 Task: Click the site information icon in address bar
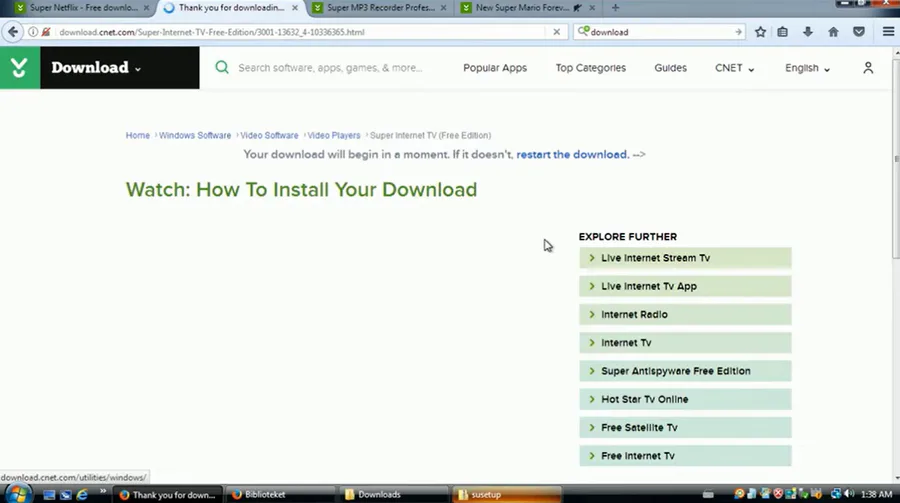[x=33, y=32]
